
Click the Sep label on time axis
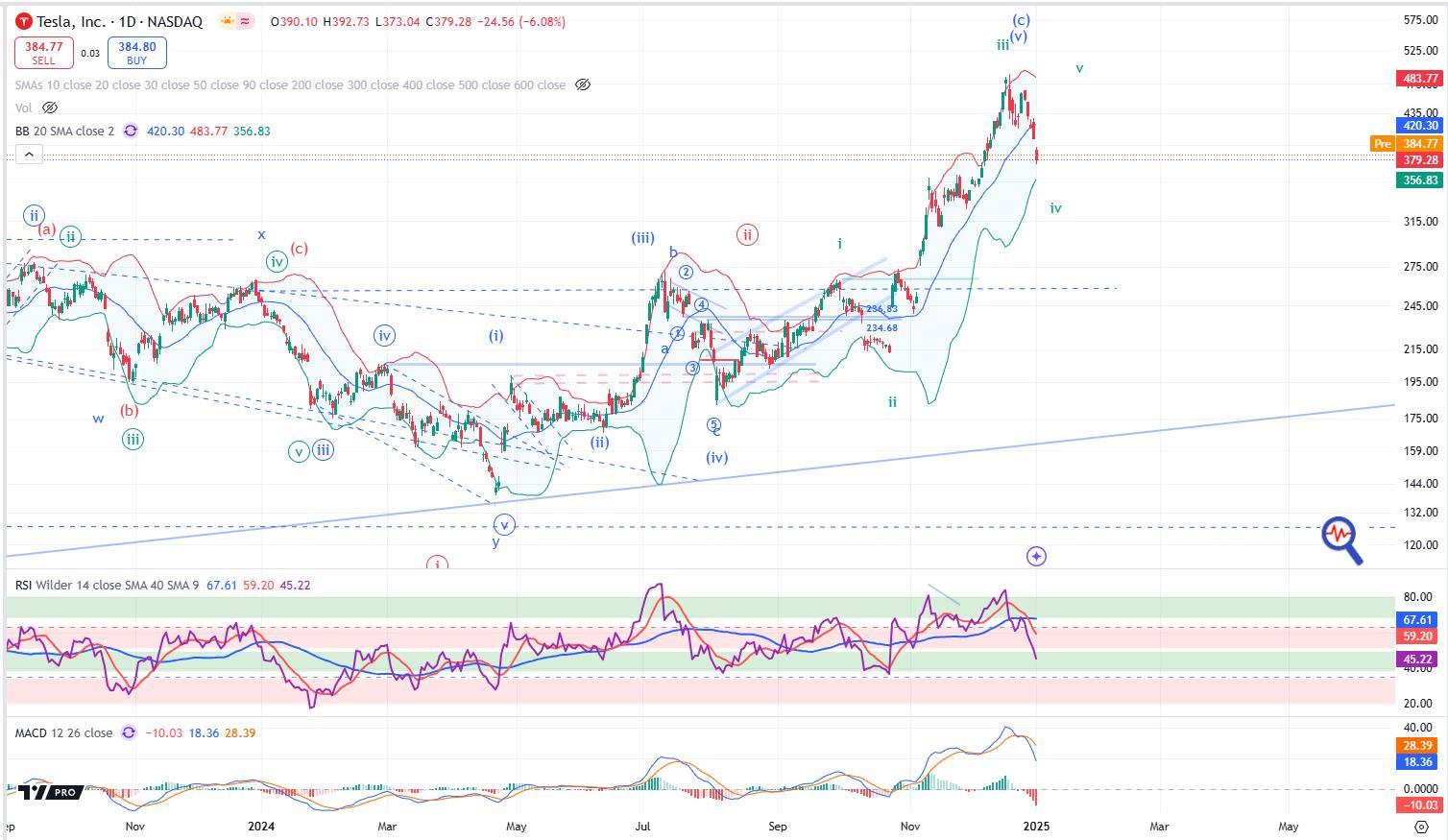pyautogui.click(x=777, y=826)
